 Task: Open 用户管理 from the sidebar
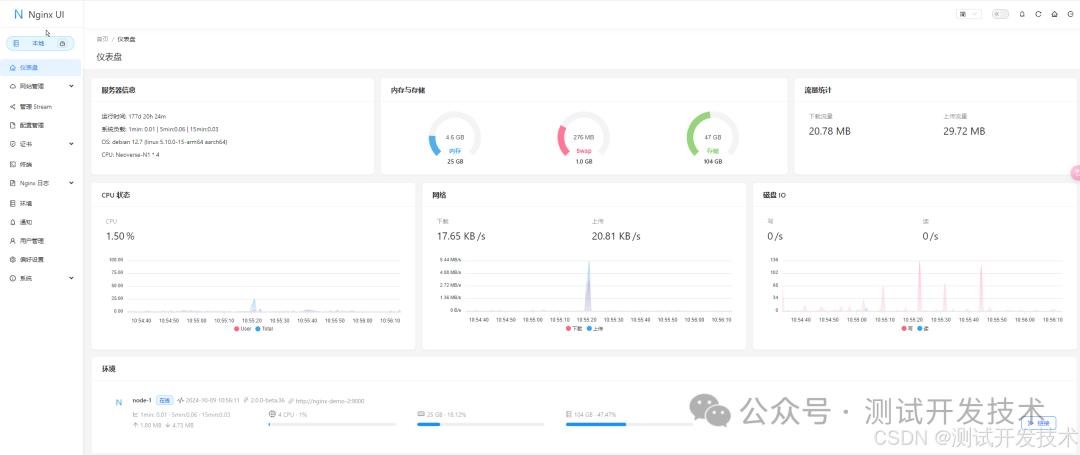pyautogui.click(x=31, y=241)
